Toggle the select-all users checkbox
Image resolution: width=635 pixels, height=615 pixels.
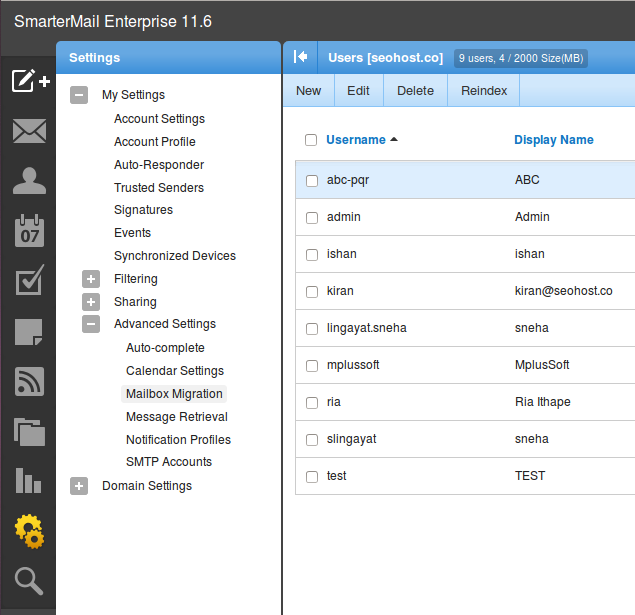coord(311,140)
